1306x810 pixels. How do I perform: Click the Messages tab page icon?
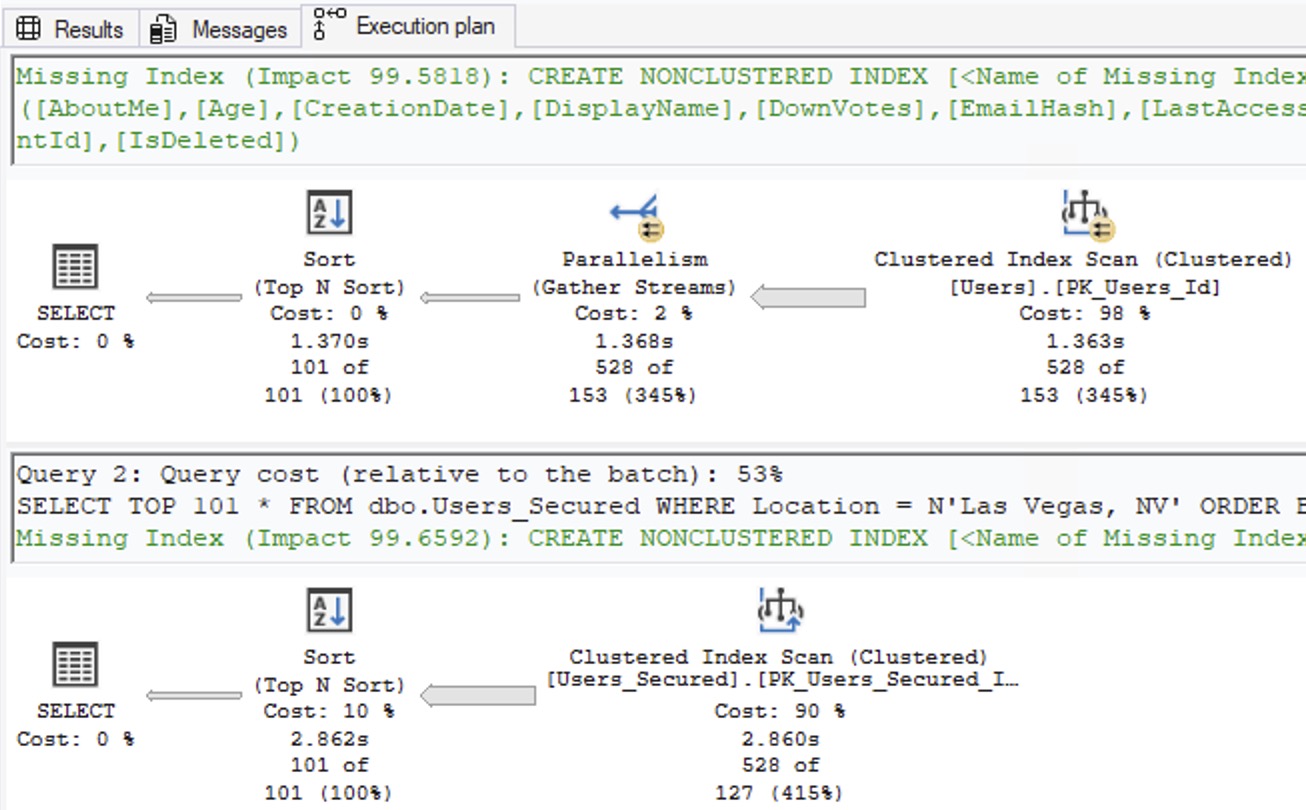coord(162,30)
